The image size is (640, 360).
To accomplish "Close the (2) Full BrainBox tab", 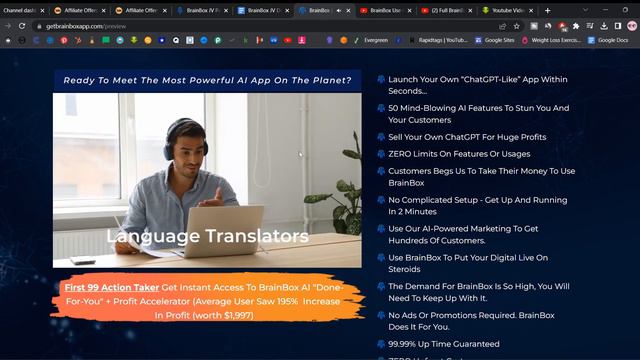I will (470, 11).
